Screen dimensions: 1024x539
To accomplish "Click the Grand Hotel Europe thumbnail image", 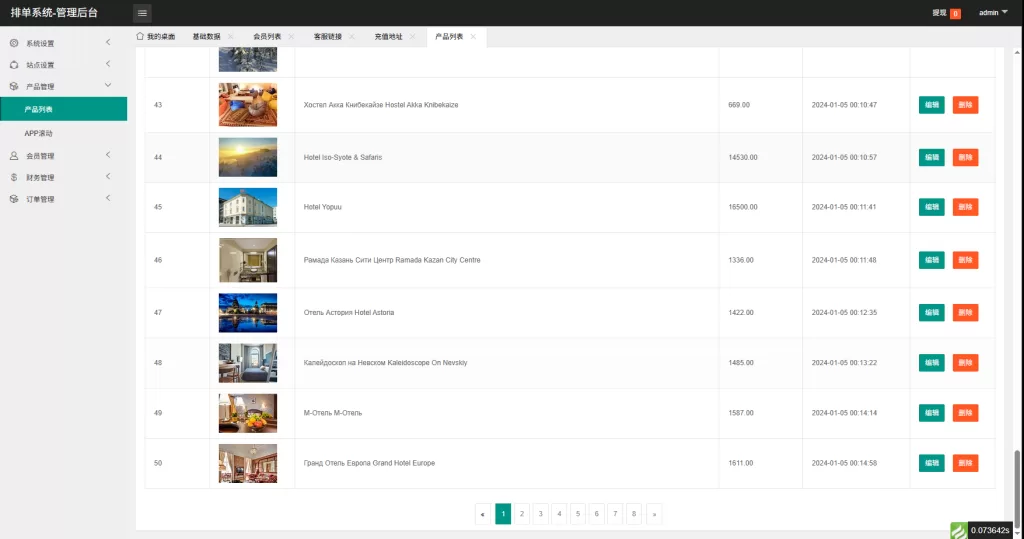I will click(x=248, y=463).
